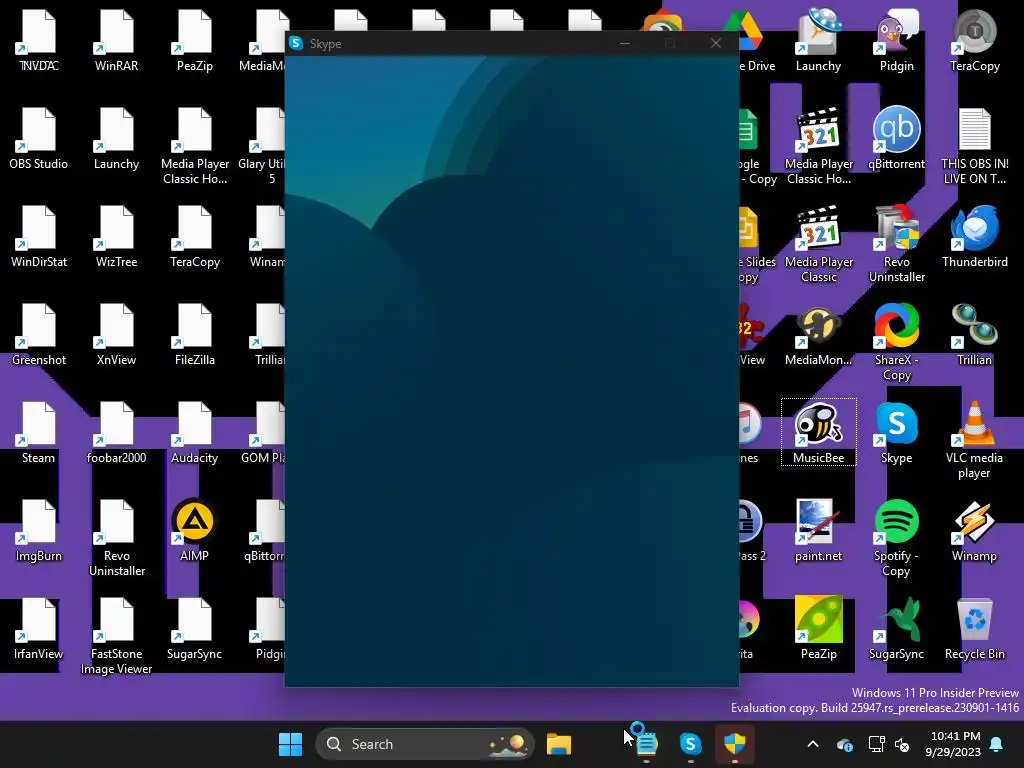1024x768 pixels.
Task: Open the network status tray icon
Action: point(876,744)
